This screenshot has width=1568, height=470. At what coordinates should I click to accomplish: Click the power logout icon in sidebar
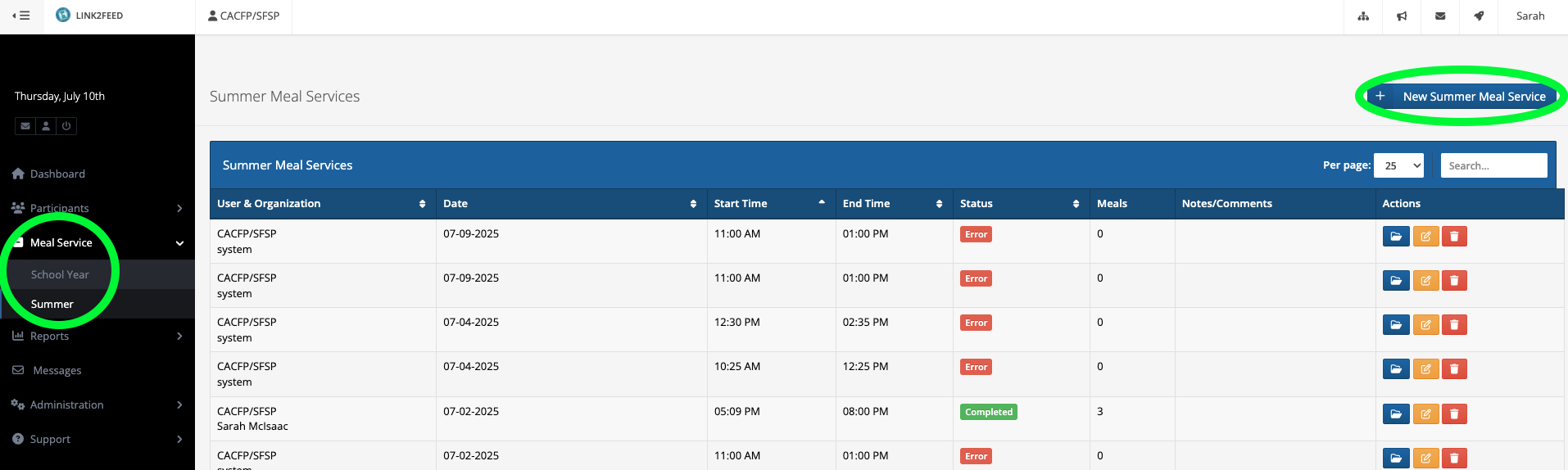coord(66,126)
